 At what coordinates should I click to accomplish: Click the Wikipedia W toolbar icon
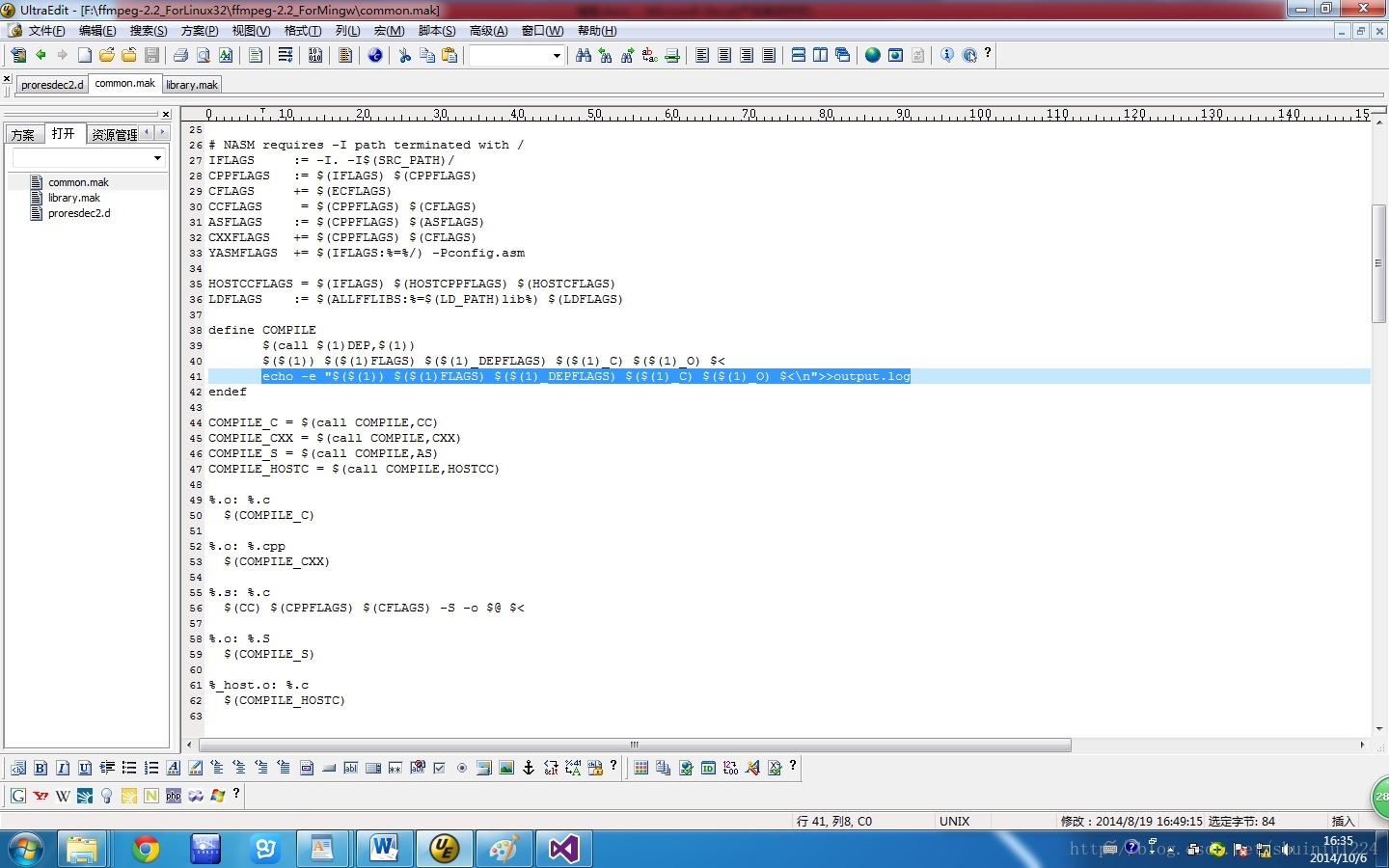(63, 796)
